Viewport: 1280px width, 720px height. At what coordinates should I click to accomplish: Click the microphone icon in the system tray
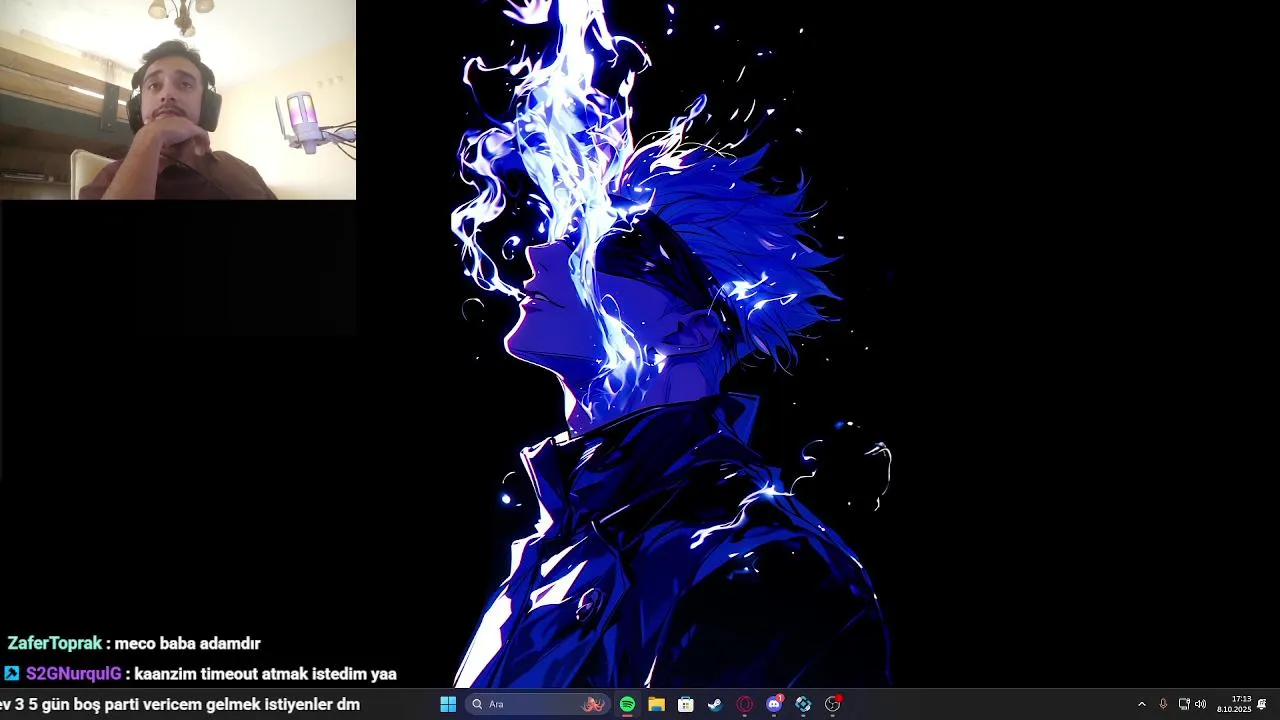(1163, 704)
